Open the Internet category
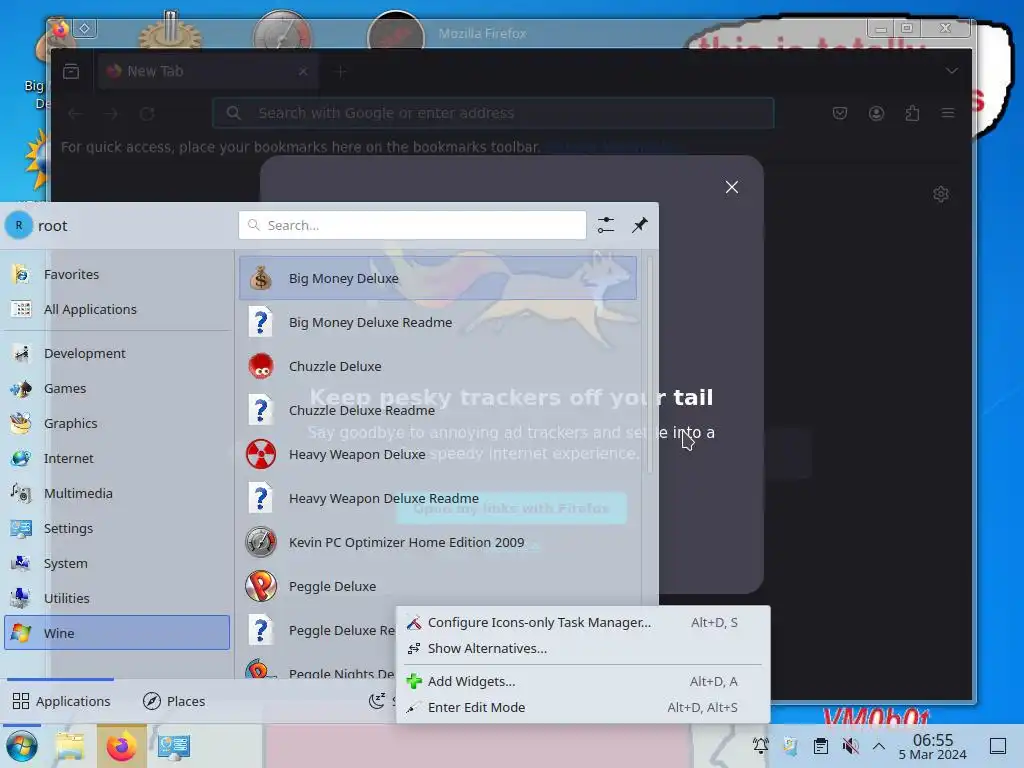Image resolution: width=1024 pixels, height=768 pixels. pos(117,458)
